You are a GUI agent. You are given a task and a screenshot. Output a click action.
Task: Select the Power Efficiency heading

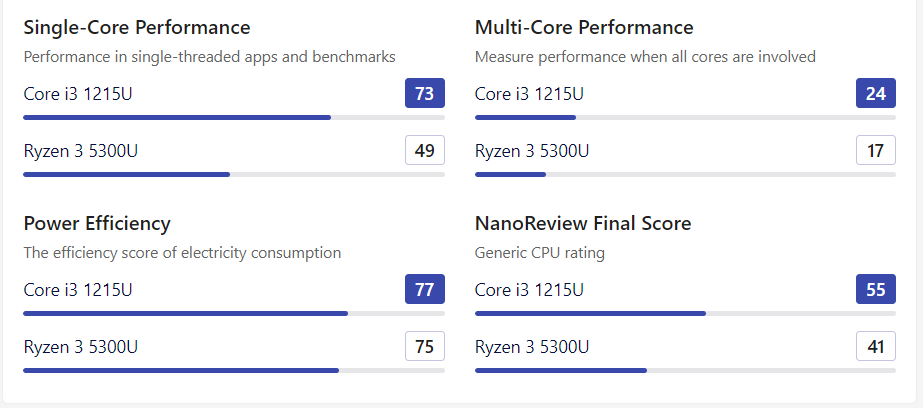coord(97,223)
